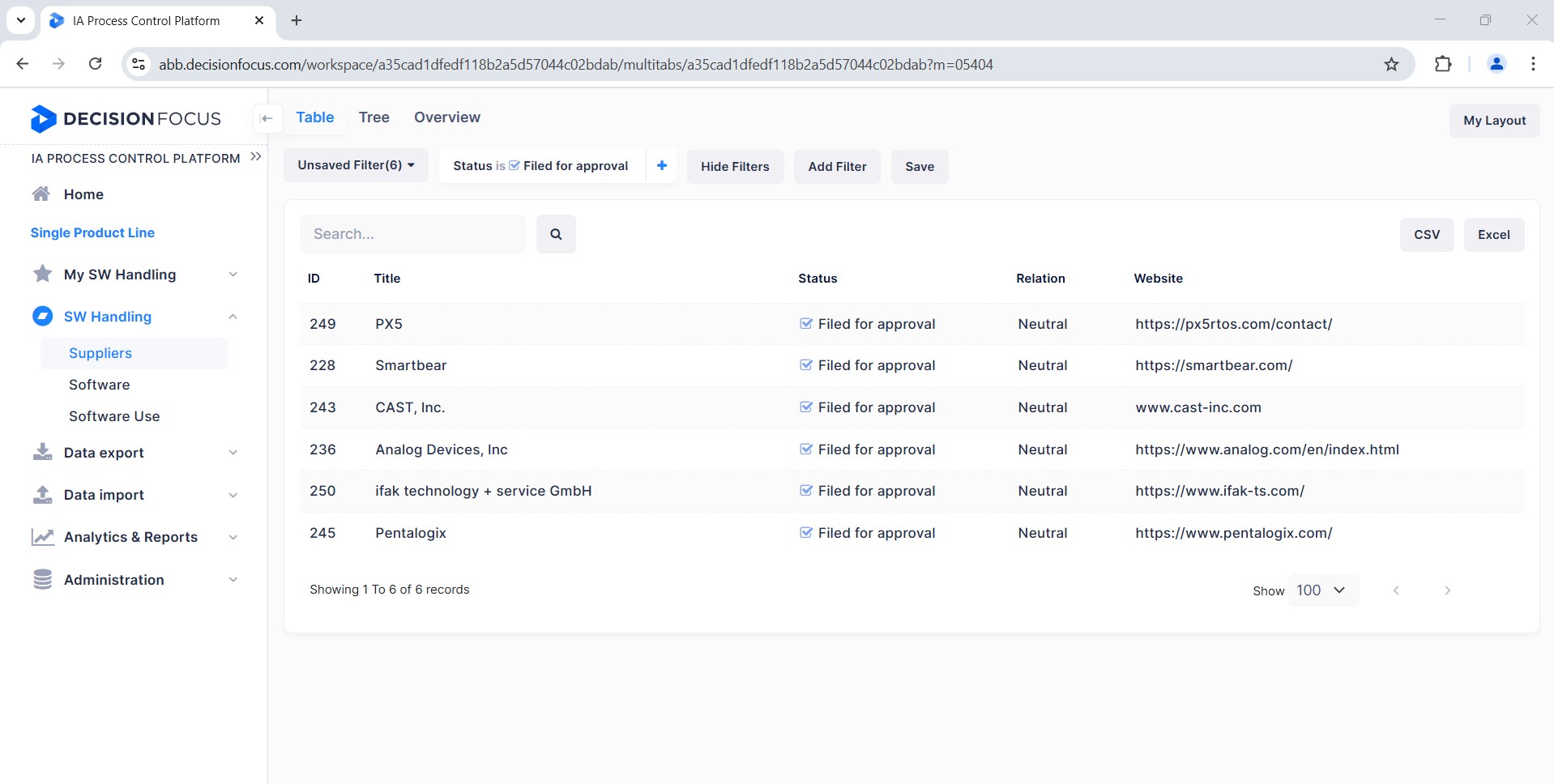Click the Data export download icon
Image resolution: width=1554 pixels, height=784 pixels.
tap(42, 452)
